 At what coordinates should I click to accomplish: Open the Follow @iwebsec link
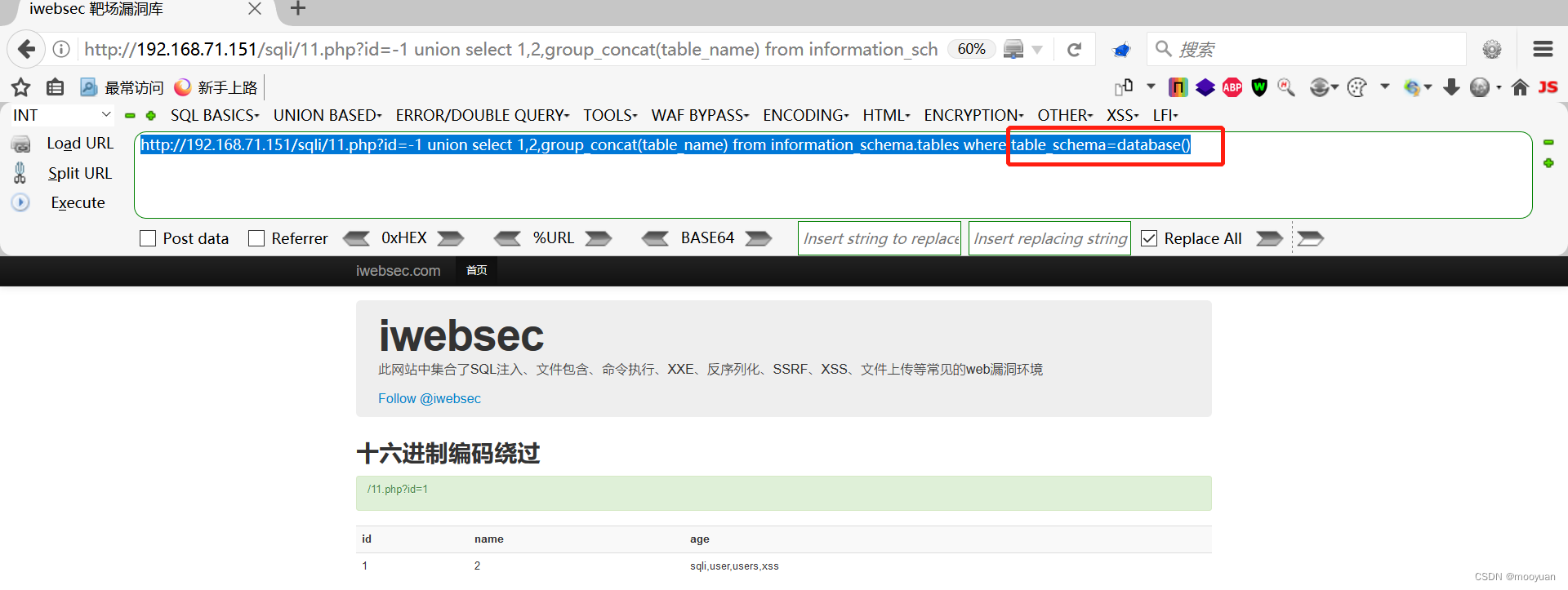[x=430, y=398]
